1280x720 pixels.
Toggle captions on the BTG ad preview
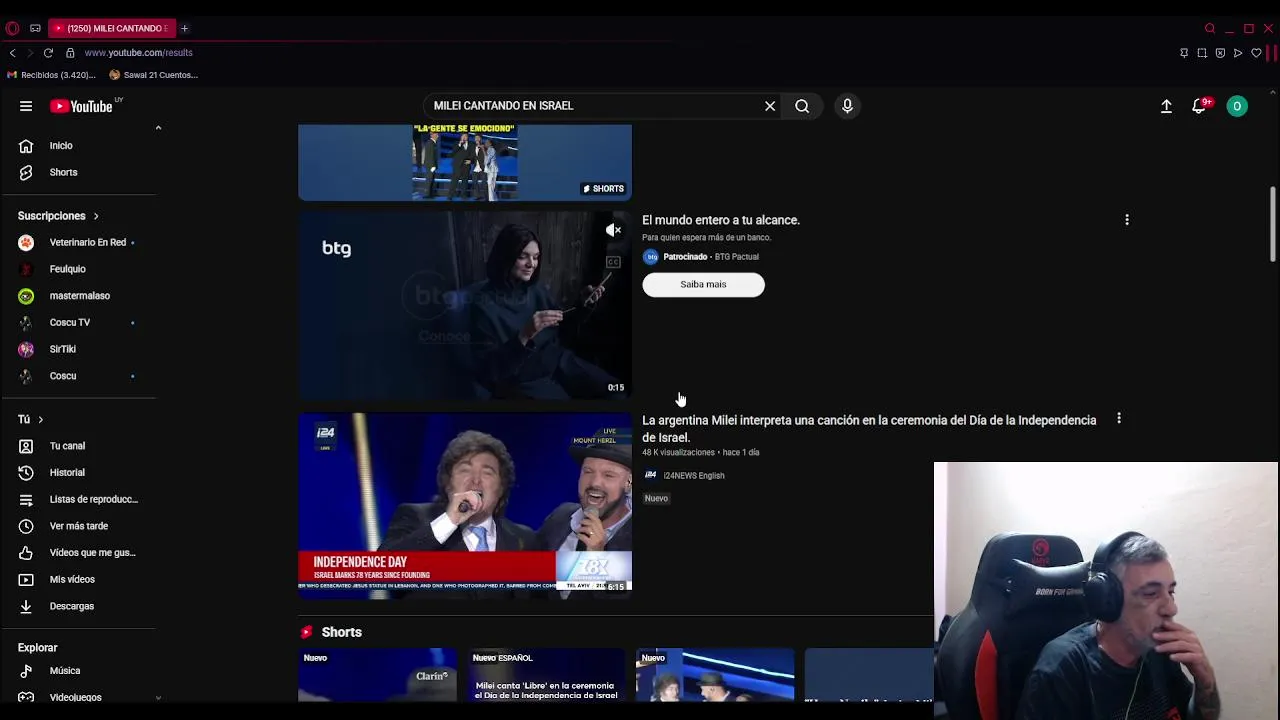[613, 262]
